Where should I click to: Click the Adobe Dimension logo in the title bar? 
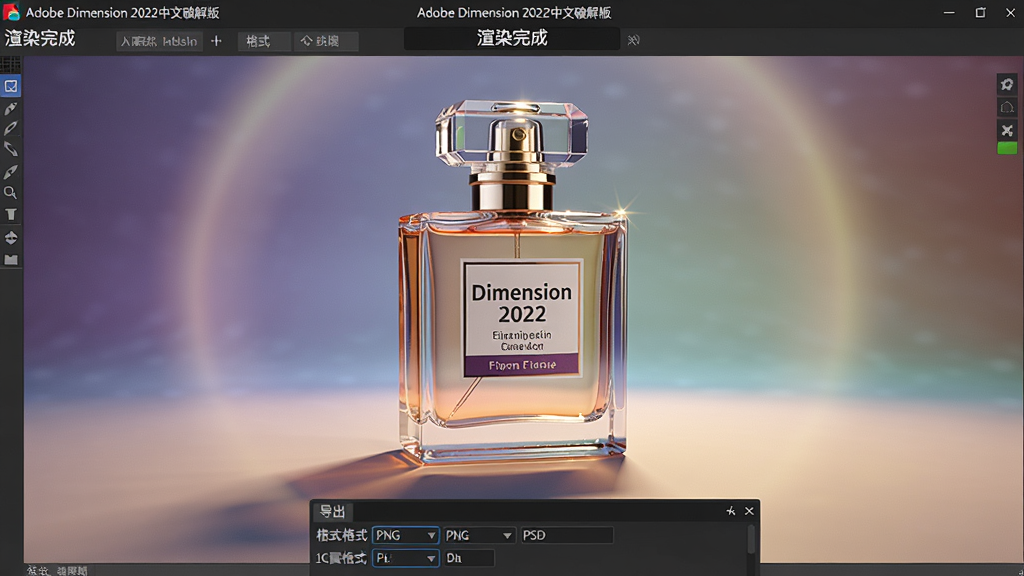tap(11, 12)
